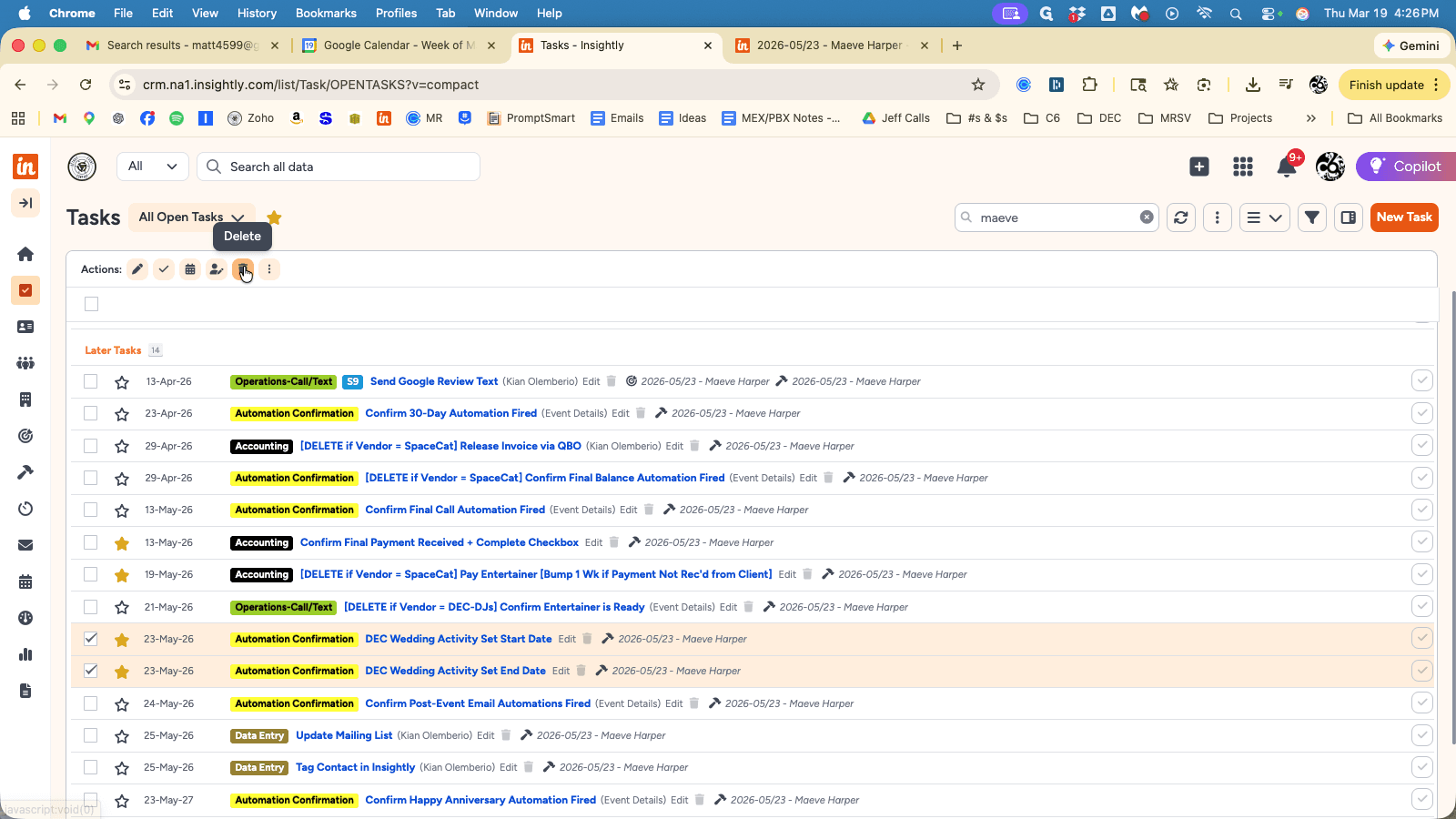Open the Chrome History menu
This screenshot has width=1456, height=819.
click(257, 13)
